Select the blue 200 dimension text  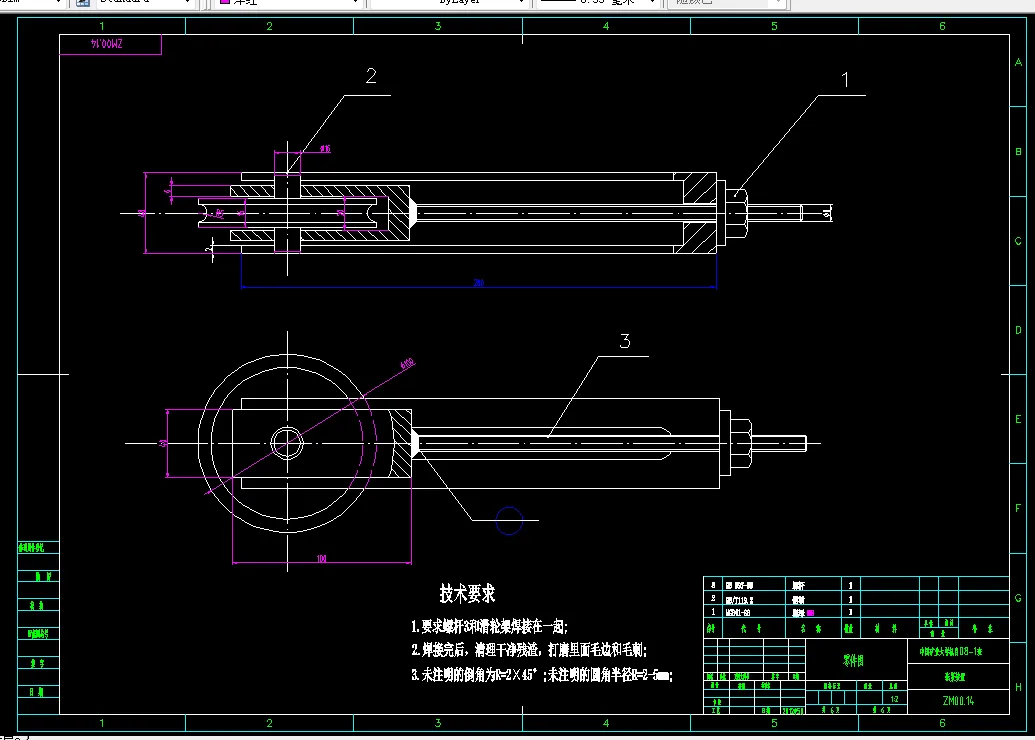tap(479, 283)
